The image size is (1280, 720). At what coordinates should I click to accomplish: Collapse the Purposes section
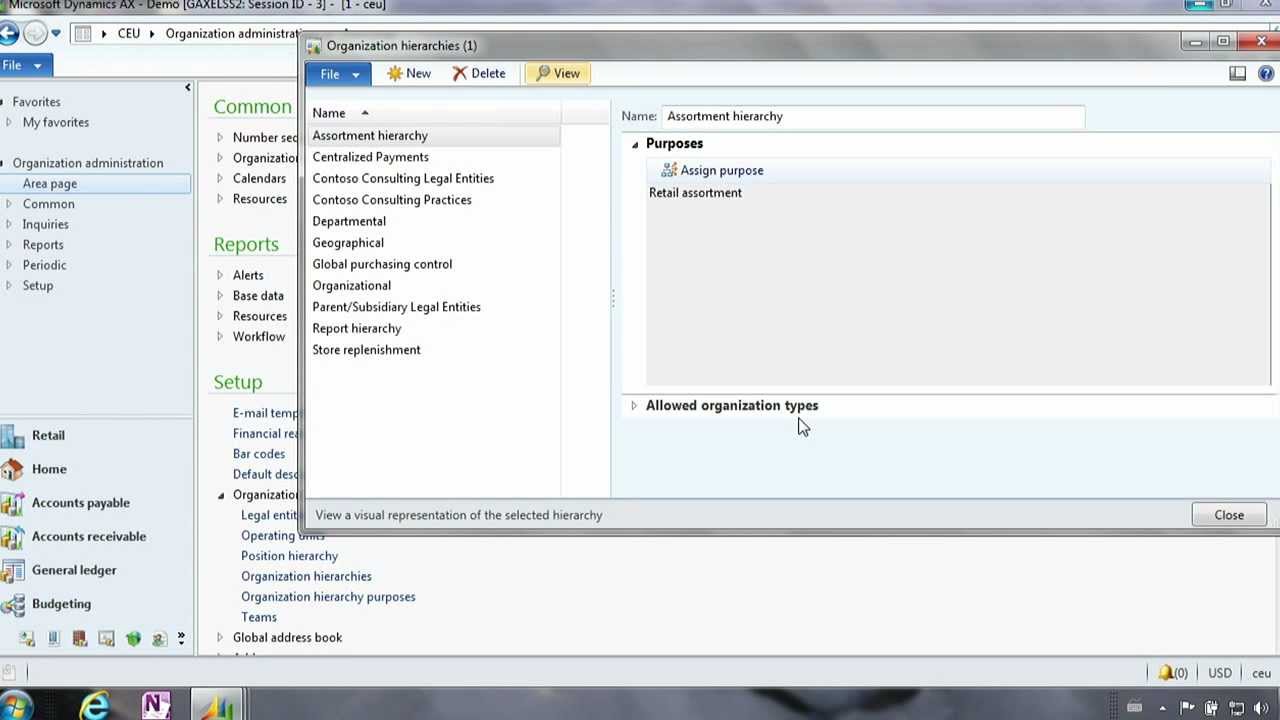click(x=634, y=144)
